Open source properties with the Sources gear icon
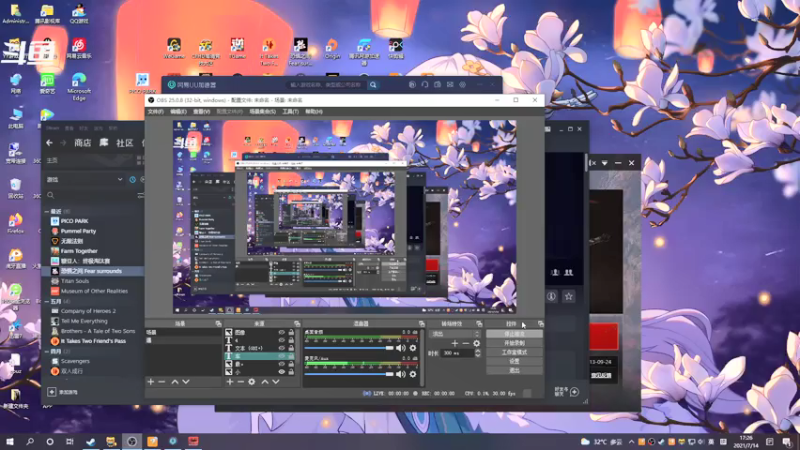800x450 pixels. pos(252,382)
